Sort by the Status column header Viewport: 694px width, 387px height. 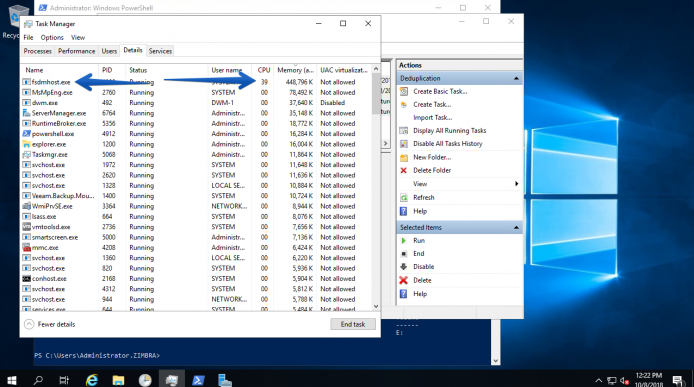click(167, 70)
